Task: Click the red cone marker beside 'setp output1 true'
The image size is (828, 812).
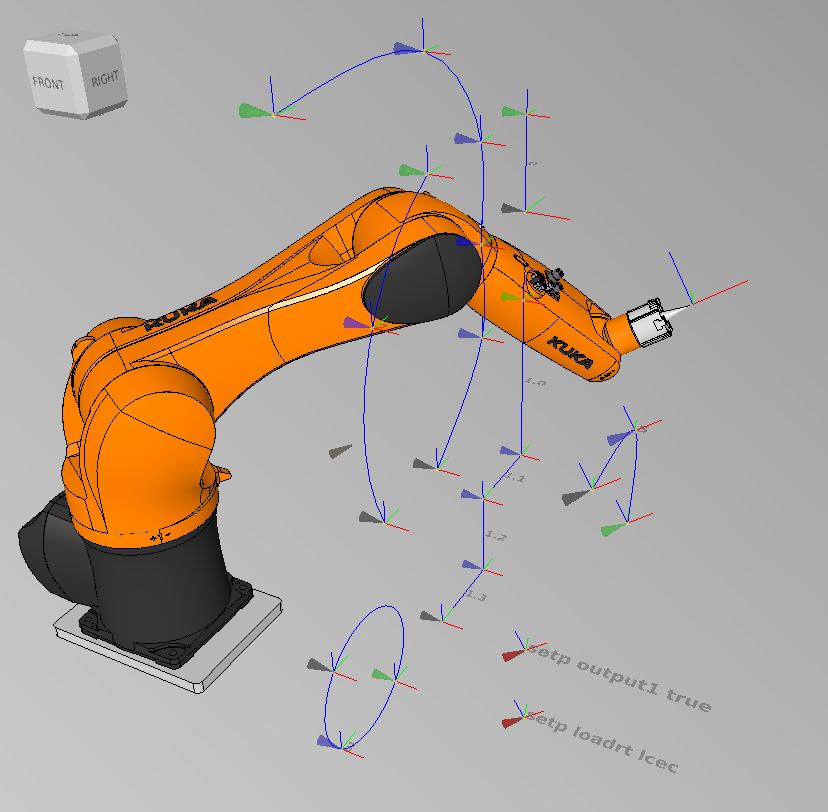Action: pyautogui.click(x=513, y=655)
